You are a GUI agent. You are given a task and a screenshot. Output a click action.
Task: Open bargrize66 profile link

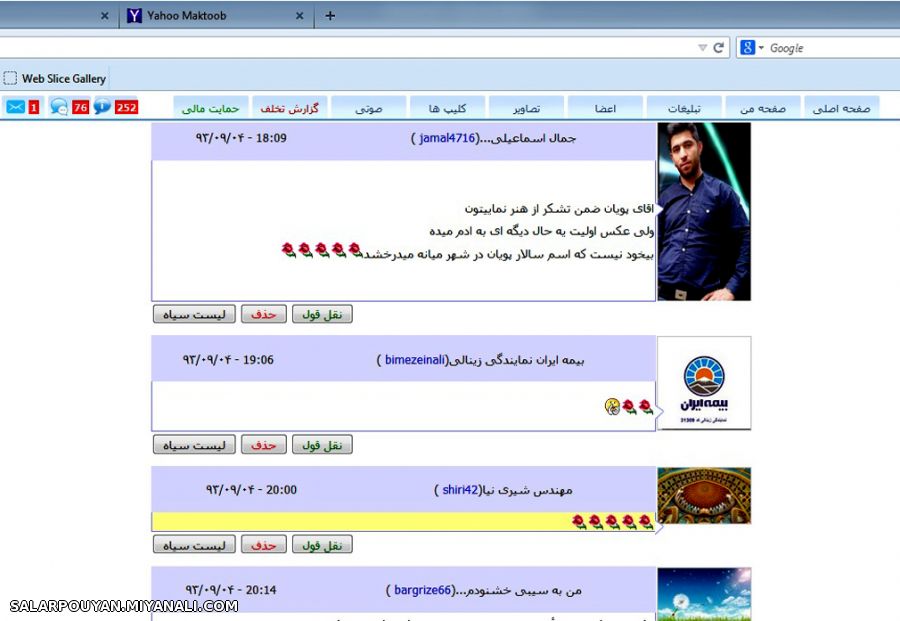[422, 590]
